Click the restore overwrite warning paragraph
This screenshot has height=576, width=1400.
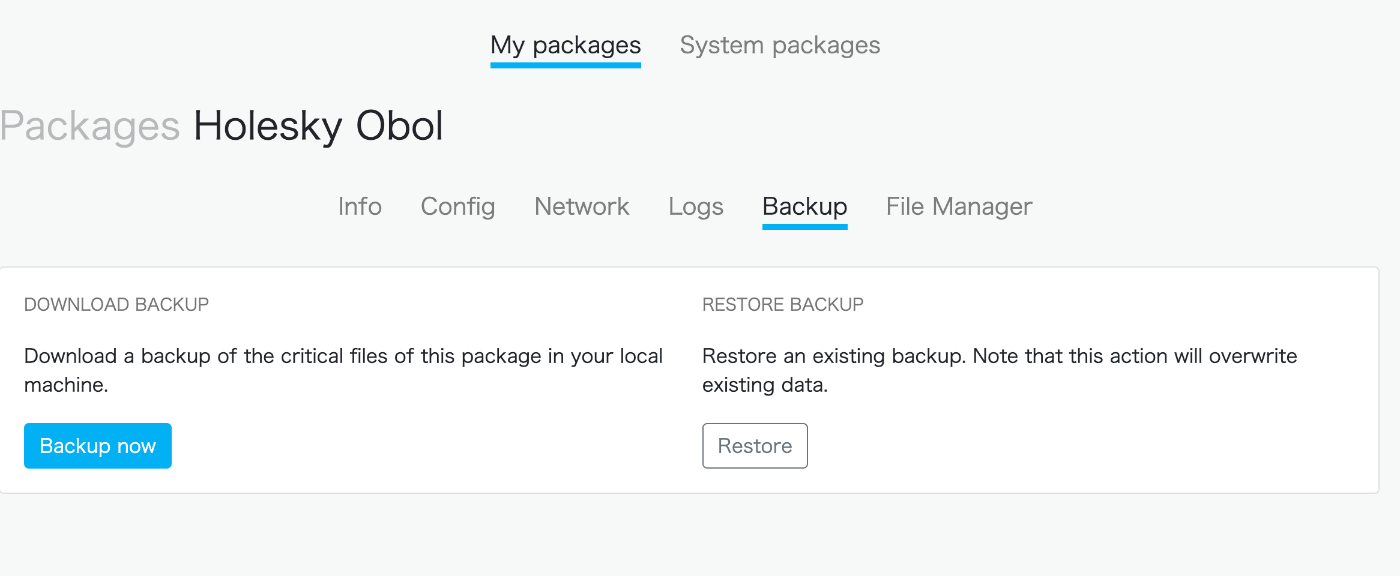[x=1000, y=370]
